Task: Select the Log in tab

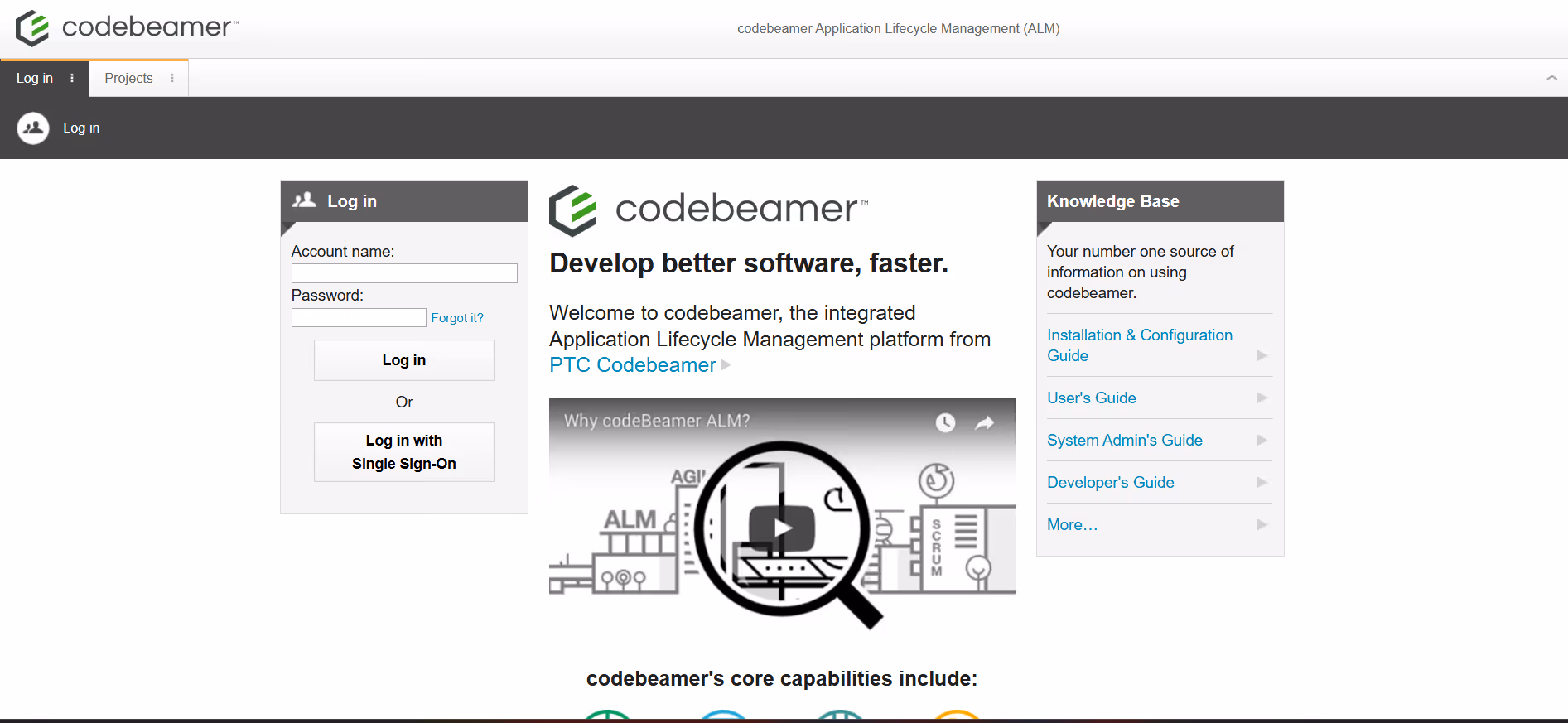Action: (35, 78)
